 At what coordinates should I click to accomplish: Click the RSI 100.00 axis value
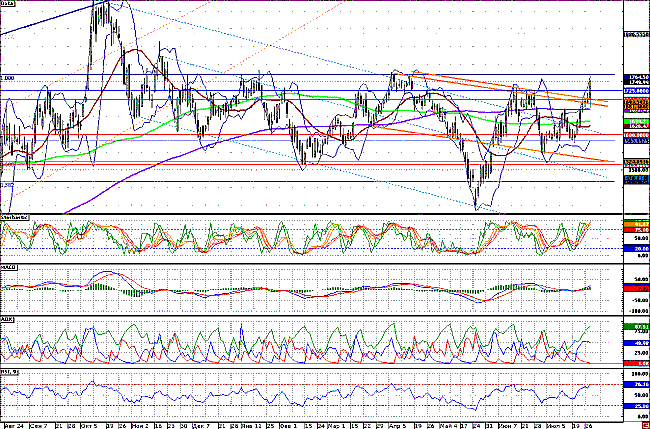click(x=640, y=374)
